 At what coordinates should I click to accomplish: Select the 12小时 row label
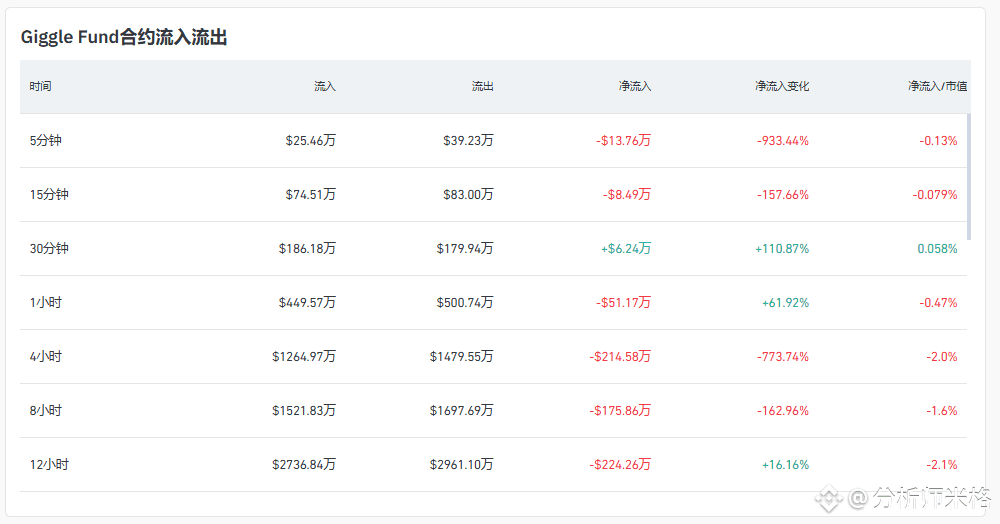49,465
